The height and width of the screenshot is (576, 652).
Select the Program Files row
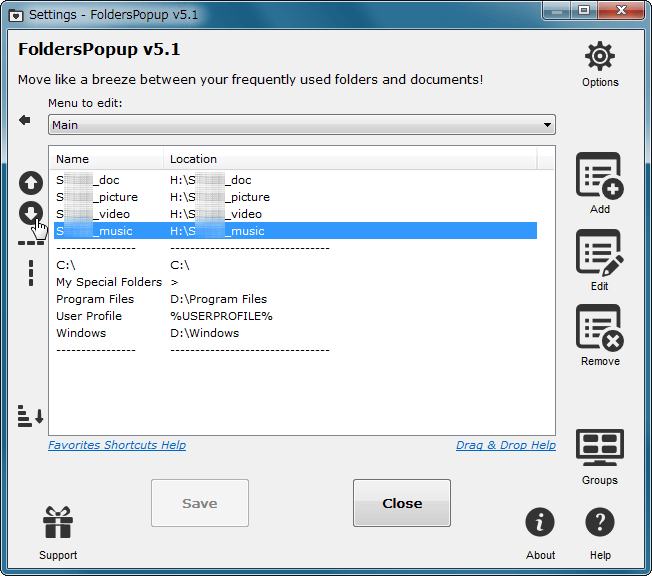(x=295, y=299)
